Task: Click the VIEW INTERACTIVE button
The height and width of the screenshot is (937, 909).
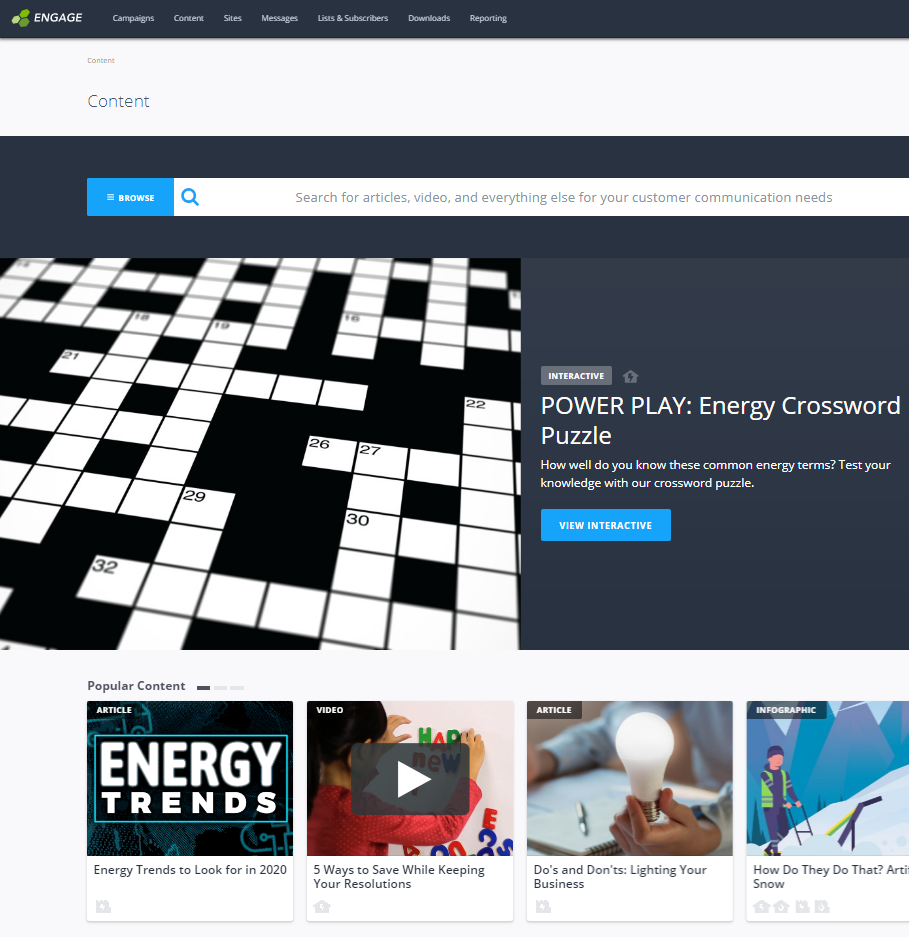Action: tap(605, 524)
